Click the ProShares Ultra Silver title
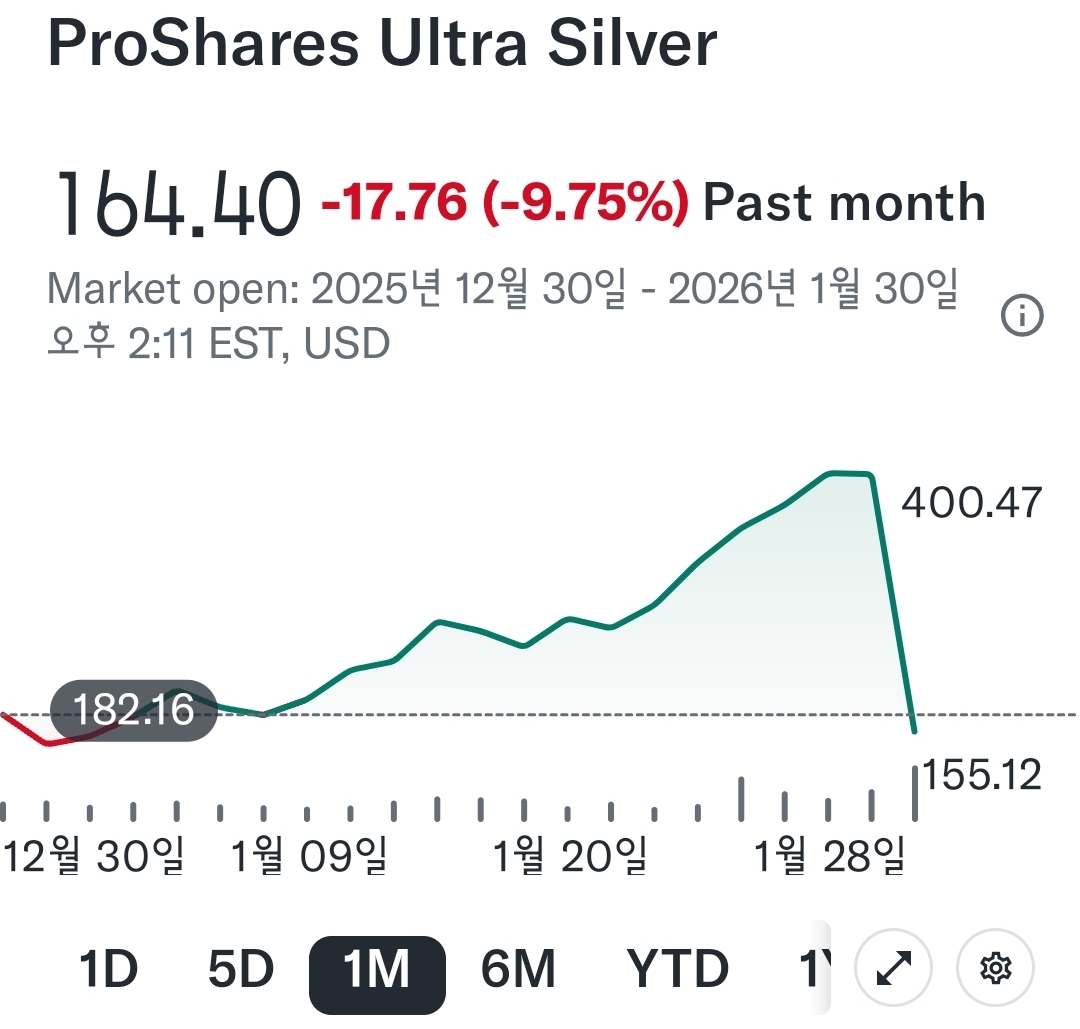Screen dimensions: 1080x1029 382,45
